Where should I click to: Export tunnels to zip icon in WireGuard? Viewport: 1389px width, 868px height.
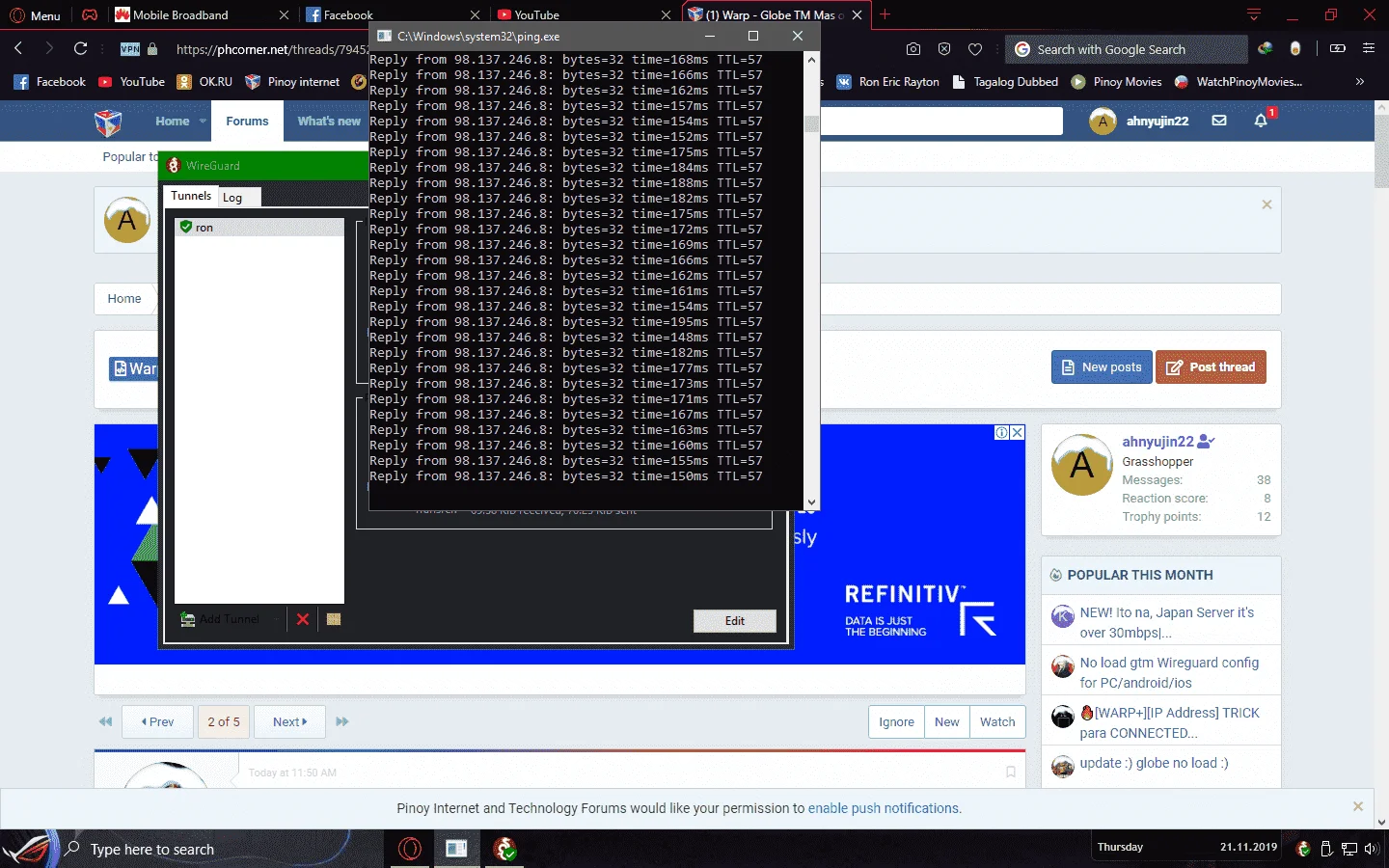coord(334,619)
